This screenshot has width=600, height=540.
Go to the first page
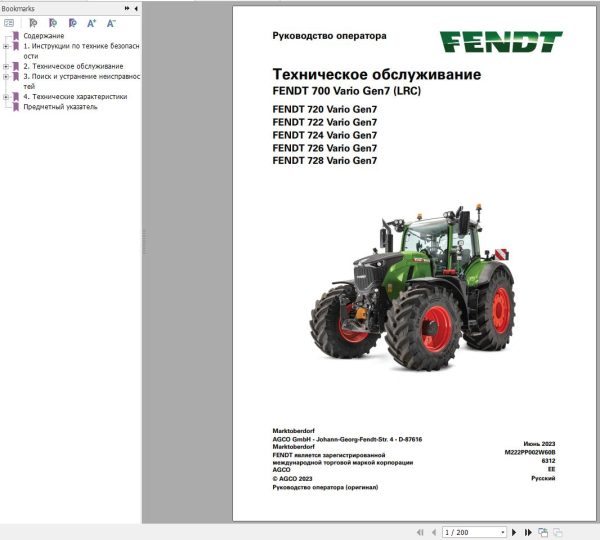420,532
